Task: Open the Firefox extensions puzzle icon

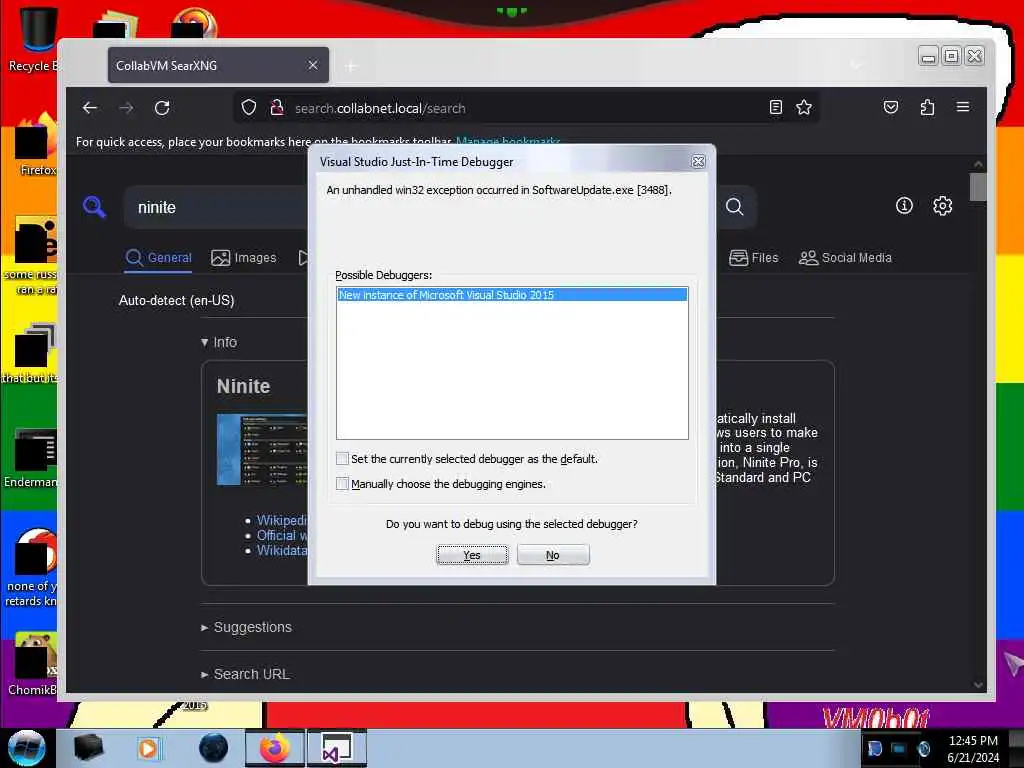Action: 927,107
